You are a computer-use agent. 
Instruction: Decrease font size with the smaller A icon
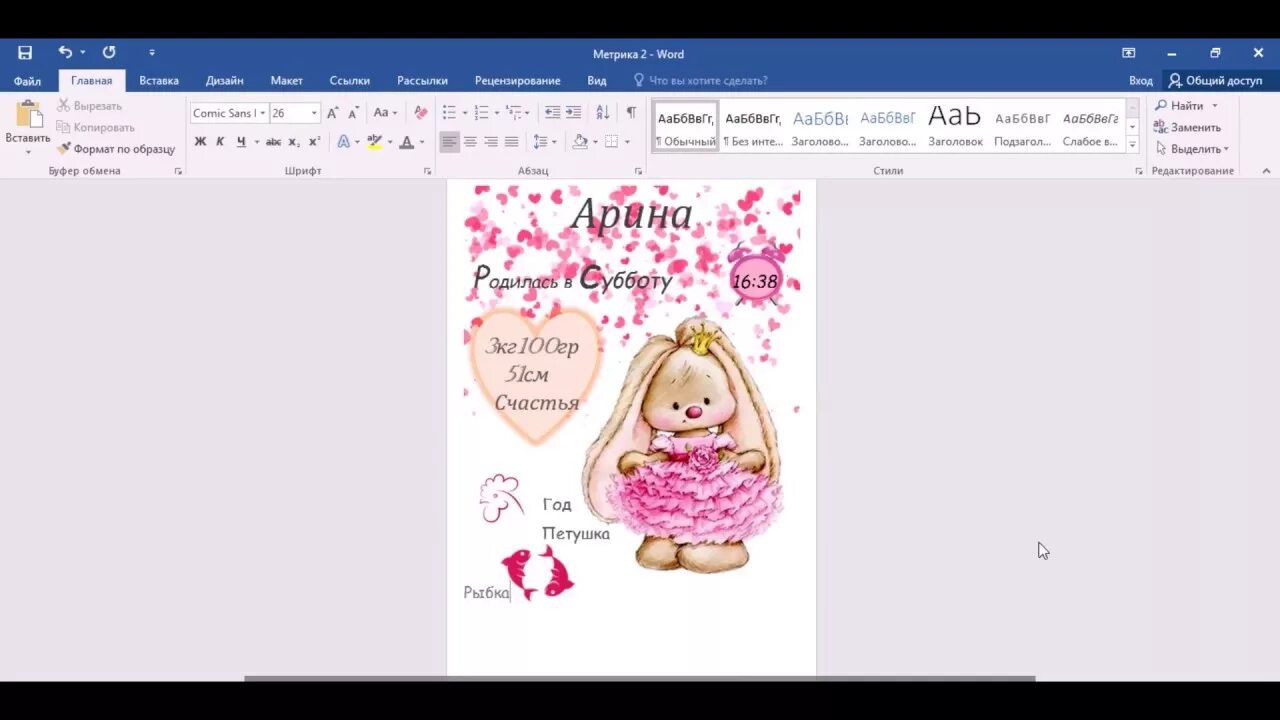(x=353, y=113)
